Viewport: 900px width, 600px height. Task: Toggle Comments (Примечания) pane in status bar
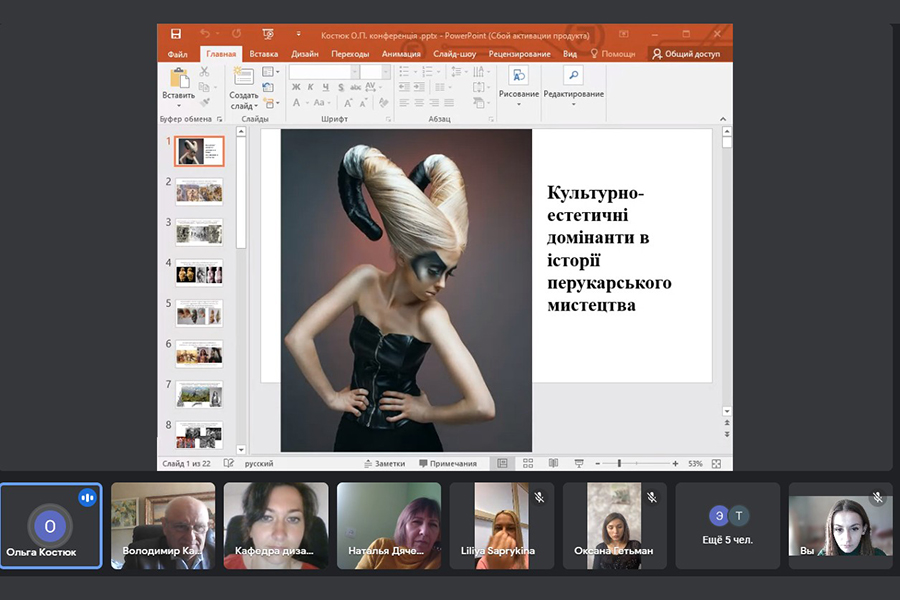coord(448,464)
